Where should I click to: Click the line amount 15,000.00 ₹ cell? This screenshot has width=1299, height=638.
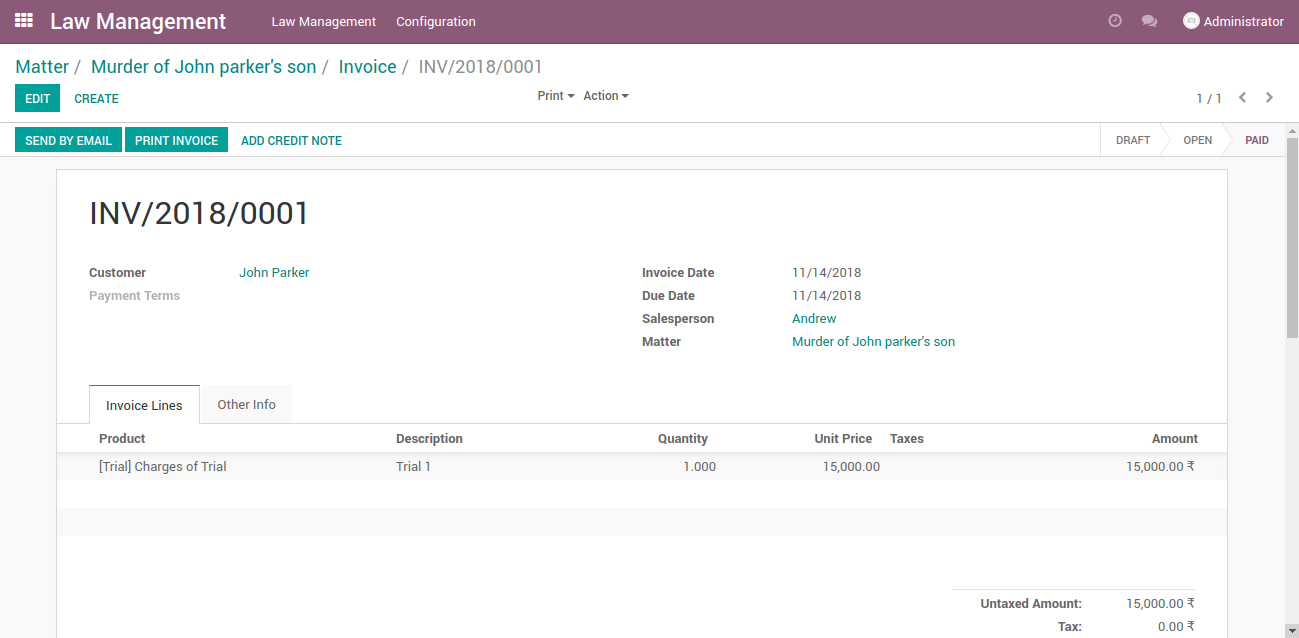coord(1160,466)
